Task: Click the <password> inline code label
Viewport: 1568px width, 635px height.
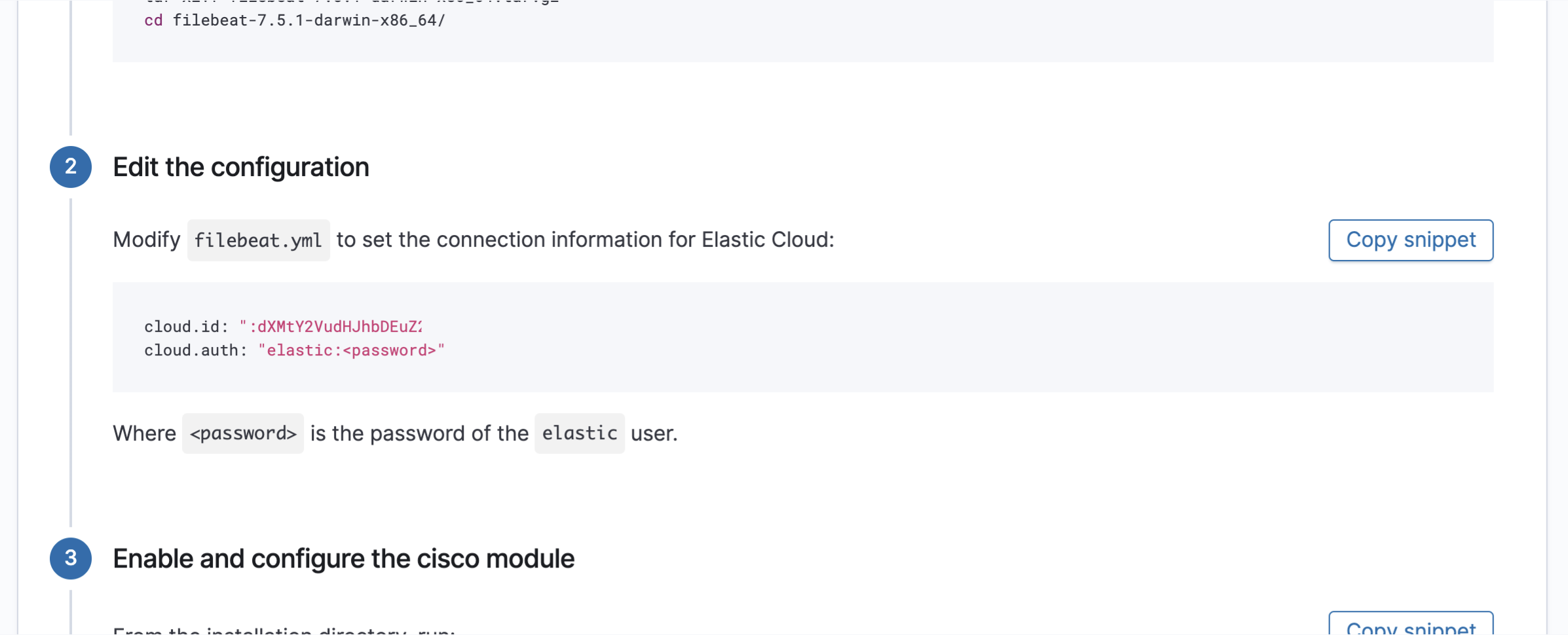Action: point(243,433)
